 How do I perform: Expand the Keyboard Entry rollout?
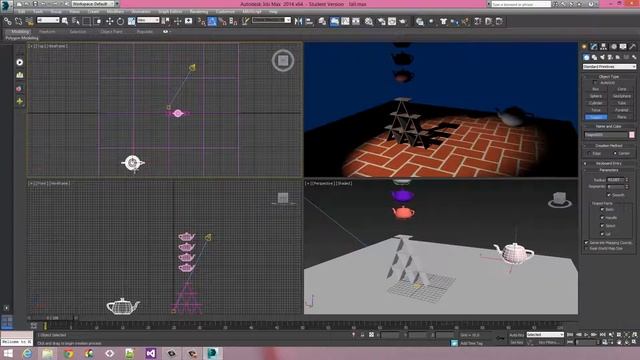pos(609,163)
